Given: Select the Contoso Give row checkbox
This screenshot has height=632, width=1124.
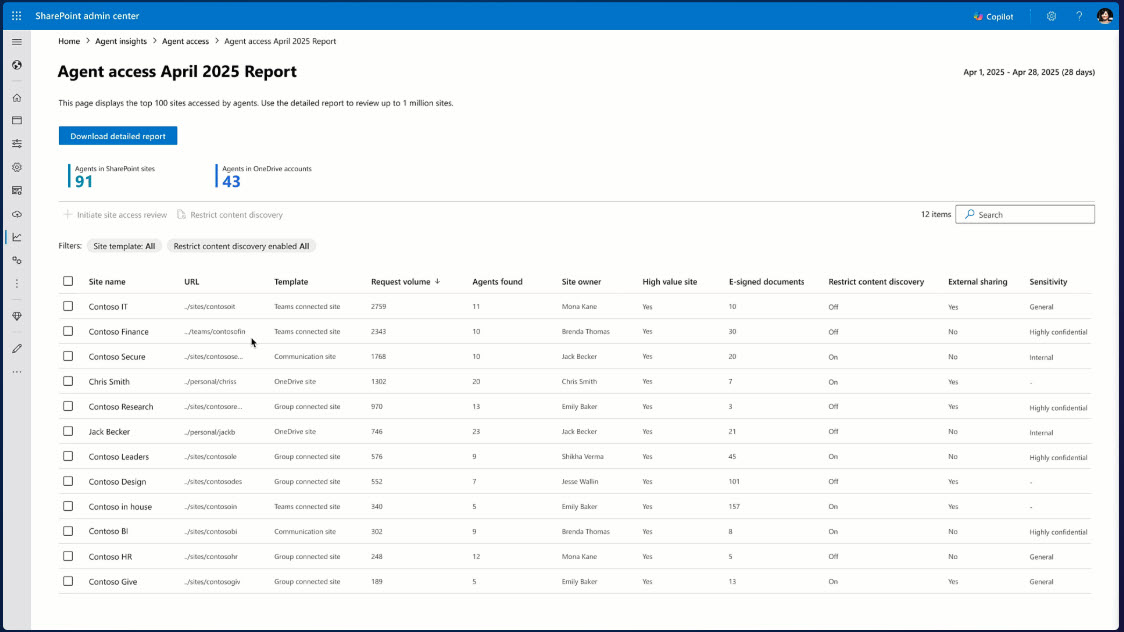Looking at the screenshot, I should pos(68,581).
